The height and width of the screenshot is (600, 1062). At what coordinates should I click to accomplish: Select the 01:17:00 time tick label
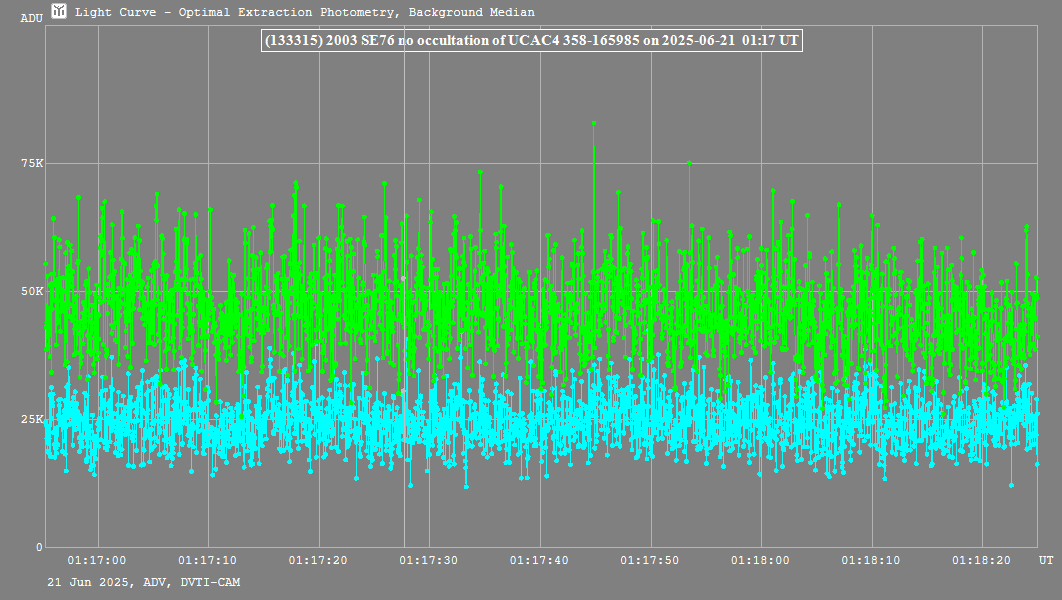point(97,561)
